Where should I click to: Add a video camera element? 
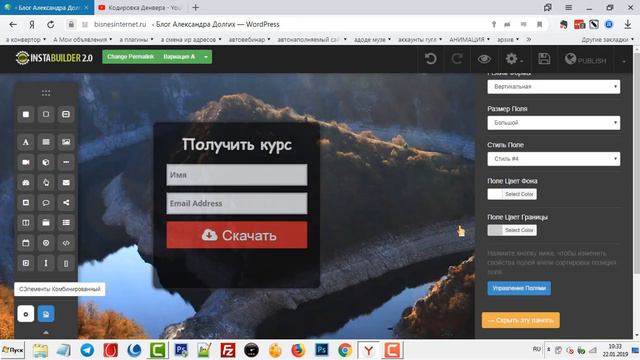(x=26, y=162)
